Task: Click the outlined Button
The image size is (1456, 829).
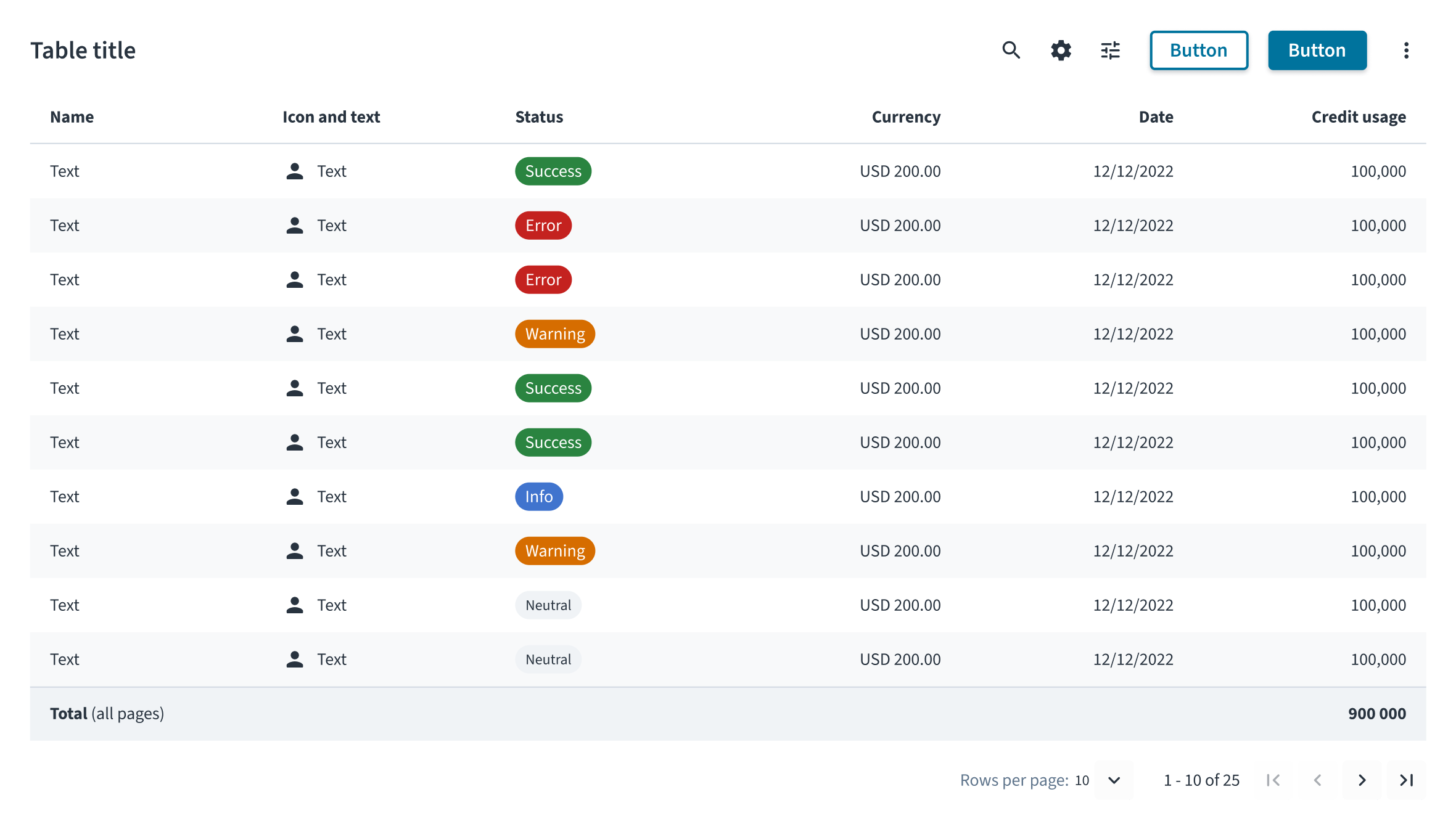Action: pos(1199,50)
